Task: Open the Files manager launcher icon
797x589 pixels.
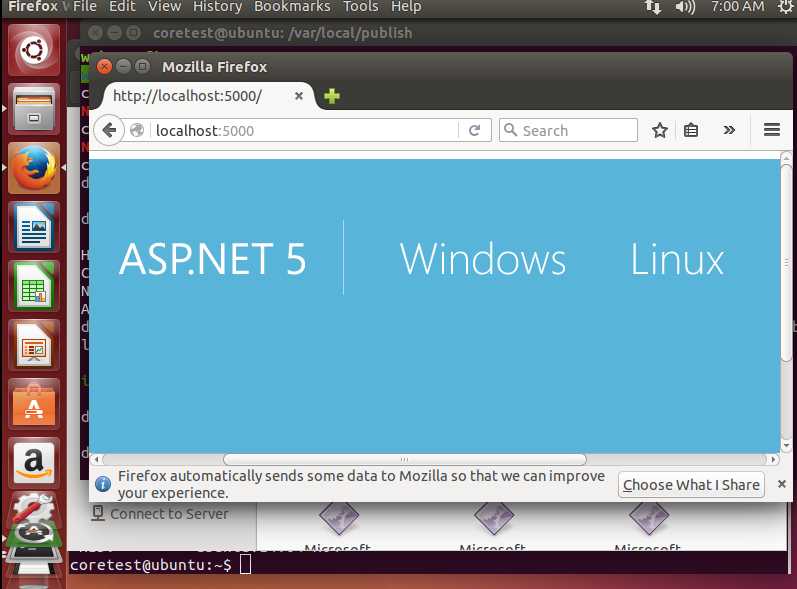Action: 34,109
